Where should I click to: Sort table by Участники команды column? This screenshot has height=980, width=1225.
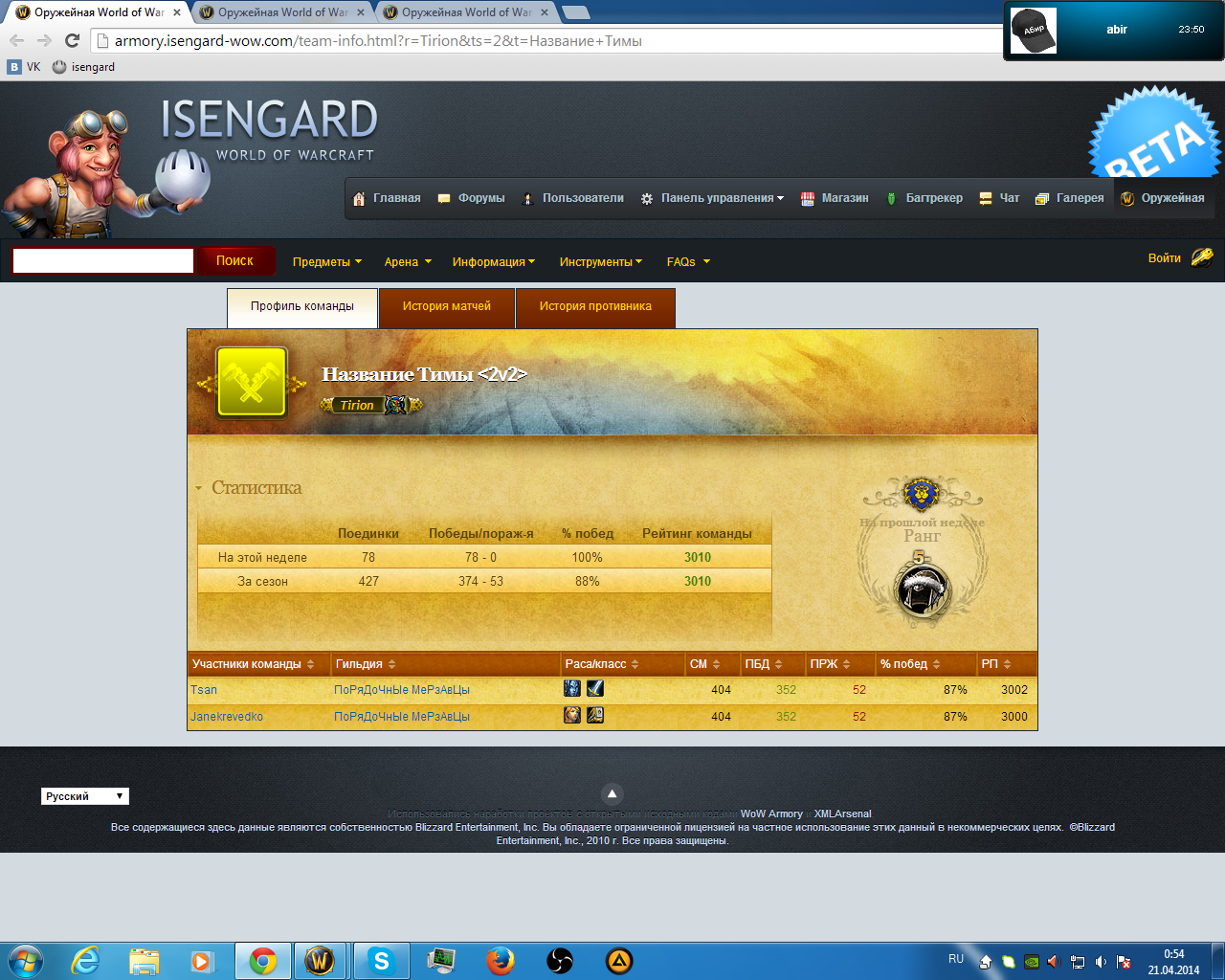tap(254, 664)
